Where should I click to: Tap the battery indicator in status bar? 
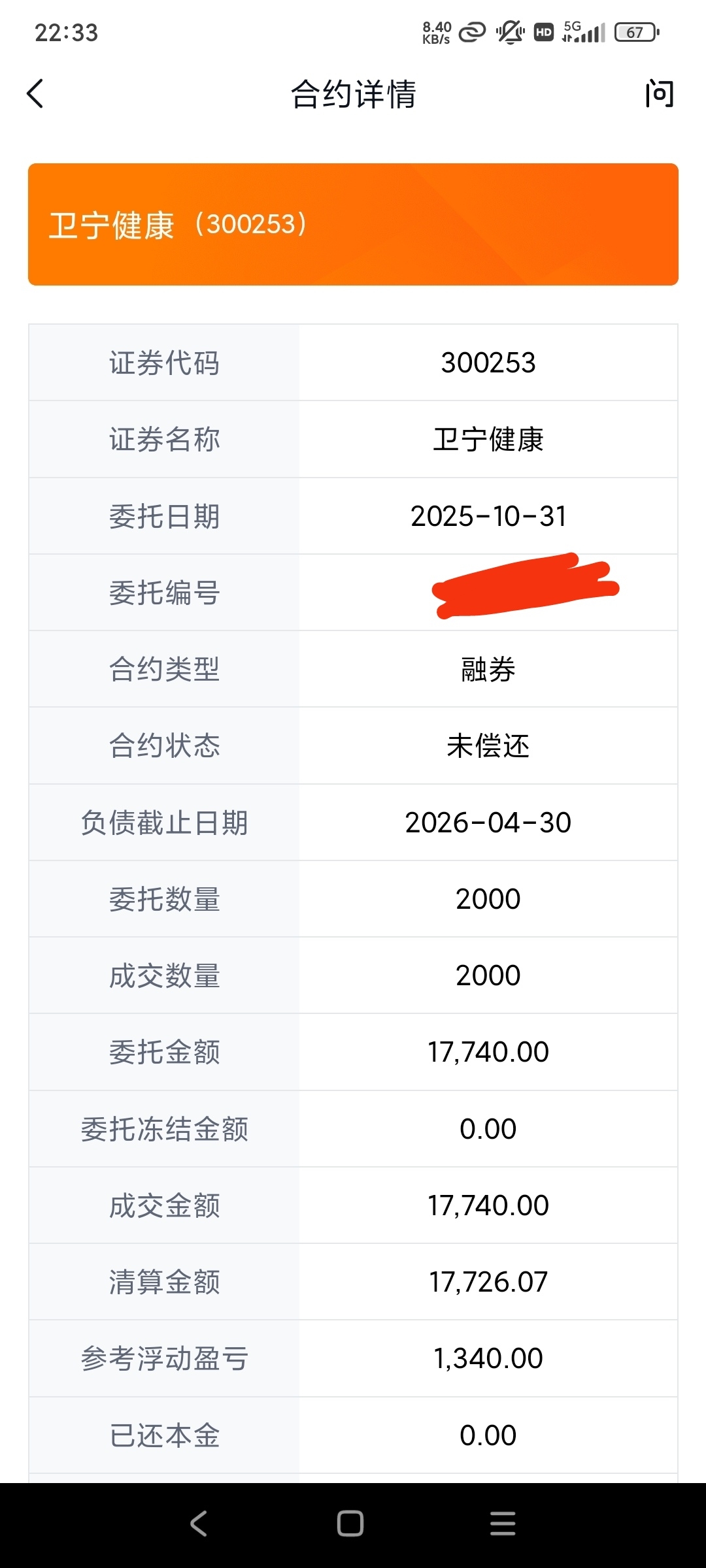(636, 32)
